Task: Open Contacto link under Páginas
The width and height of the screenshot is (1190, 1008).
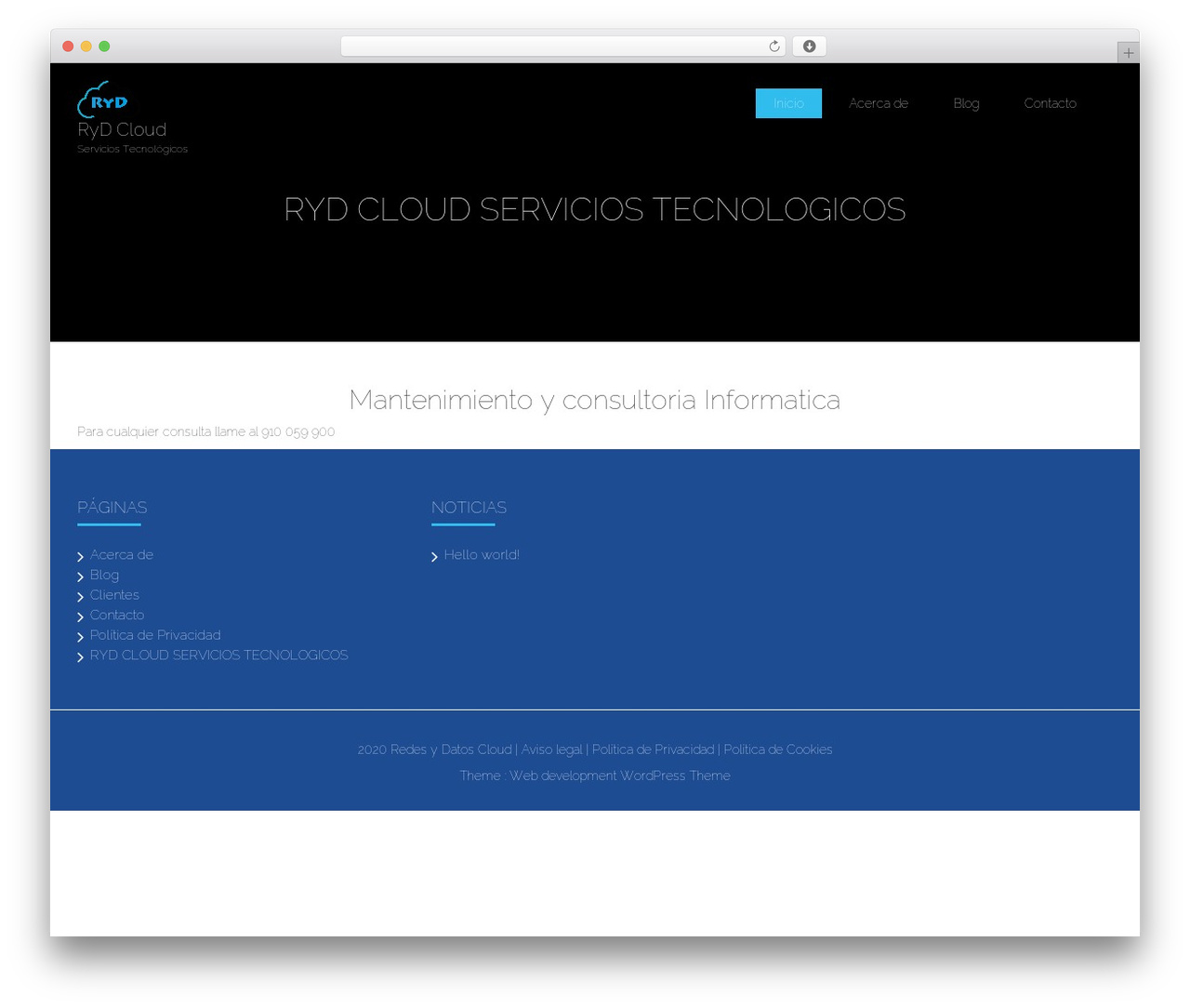Action: point(117,616)
